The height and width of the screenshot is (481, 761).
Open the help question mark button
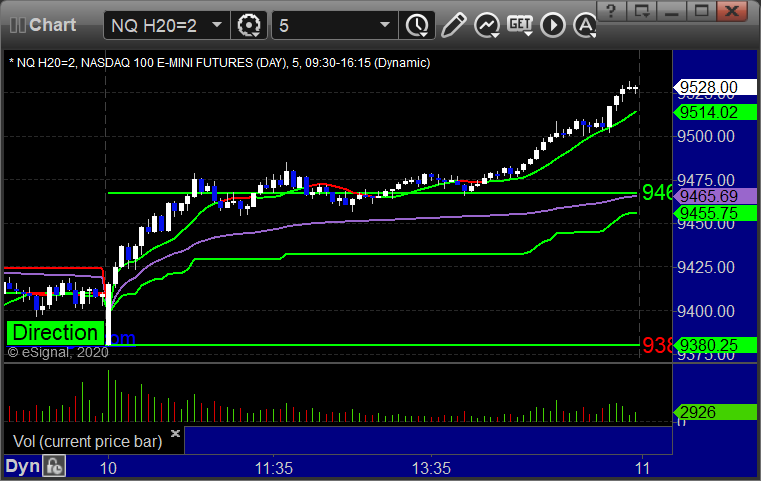[612, 11]
